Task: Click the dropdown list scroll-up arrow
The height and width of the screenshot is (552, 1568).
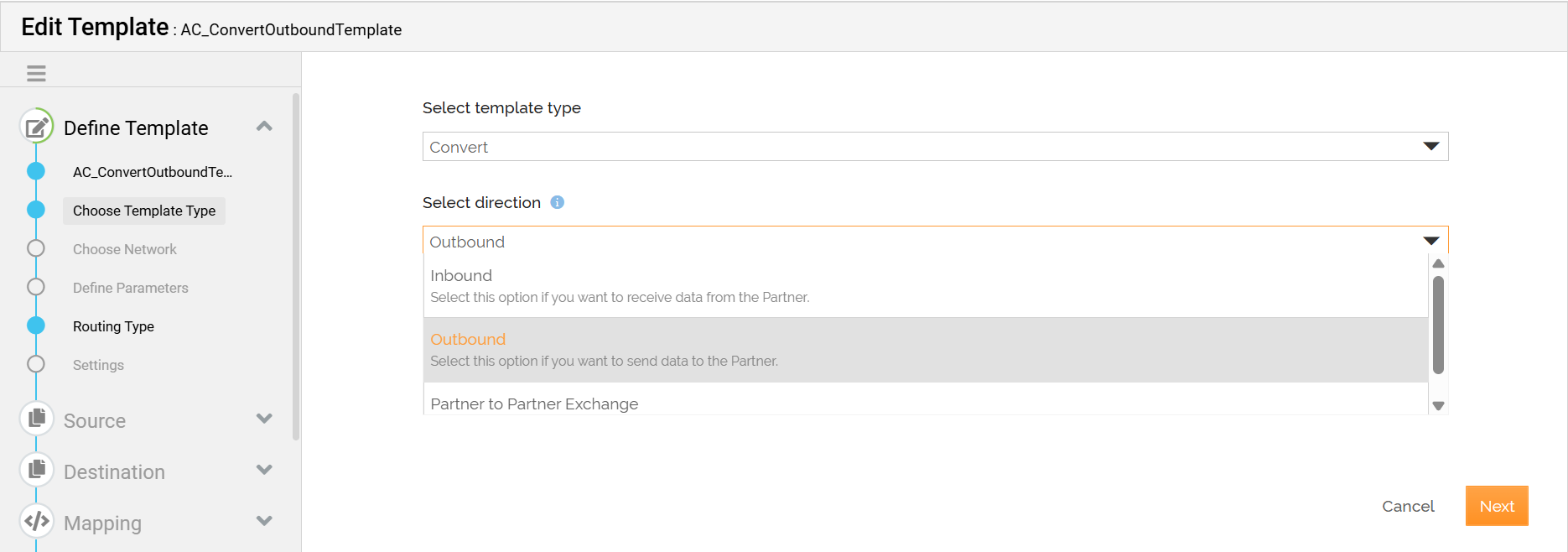Action: coord(1438,264)
